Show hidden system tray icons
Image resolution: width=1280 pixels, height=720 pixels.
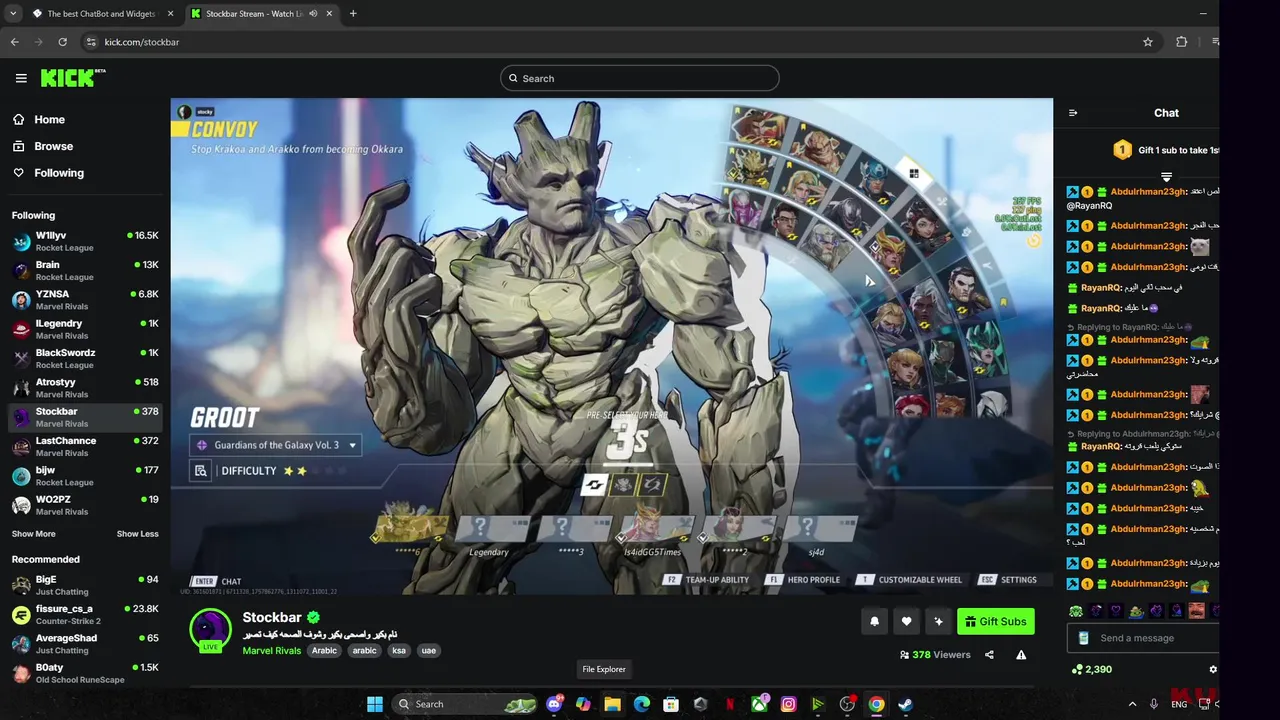tap(1132, 704)
